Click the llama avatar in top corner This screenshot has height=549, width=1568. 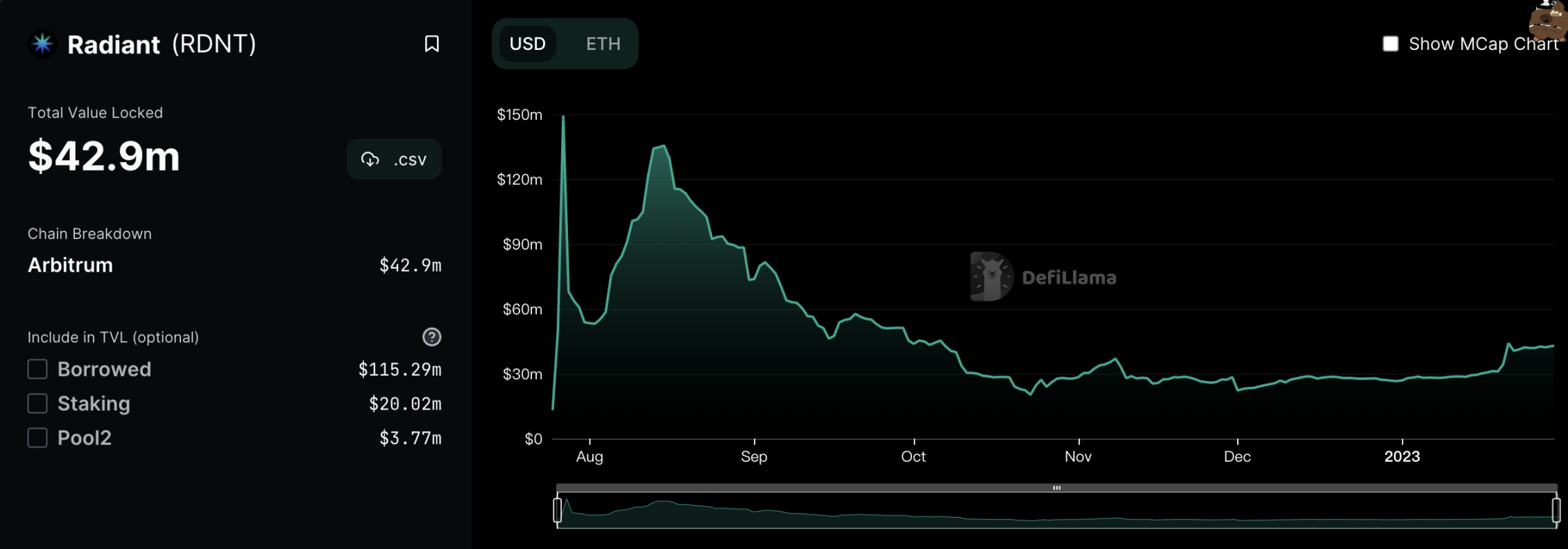point(1549,21)
